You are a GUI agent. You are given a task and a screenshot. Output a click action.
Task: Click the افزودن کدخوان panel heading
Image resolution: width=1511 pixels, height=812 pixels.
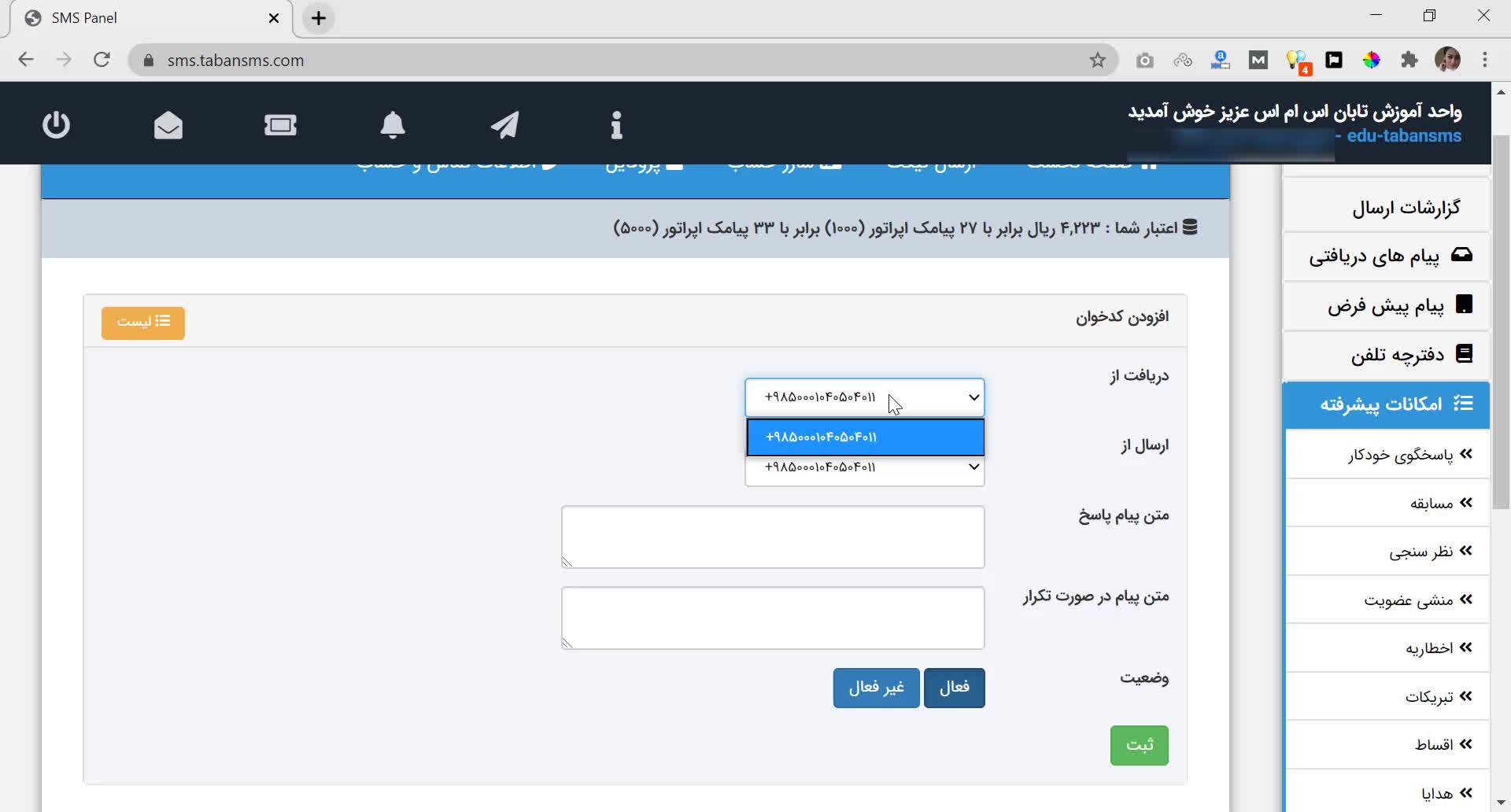click(x=1122, y=317)
